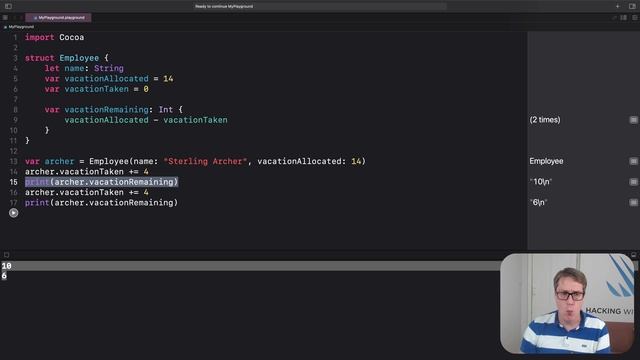640x360 pixels.
Task: Toggle the navigator sidebar in the toolbar
Action: click(x=8, y=6)
